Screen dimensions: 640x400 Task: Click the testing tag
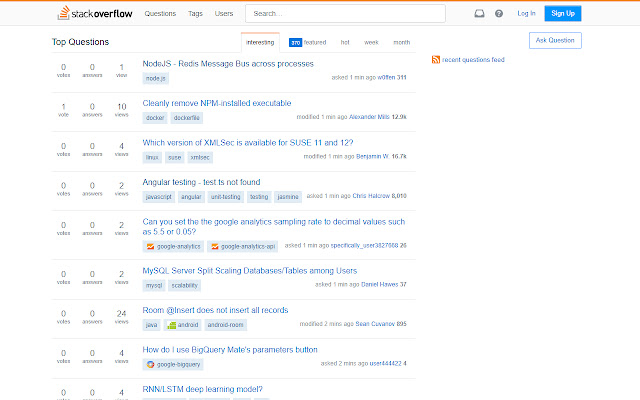(x=259, y=197)
